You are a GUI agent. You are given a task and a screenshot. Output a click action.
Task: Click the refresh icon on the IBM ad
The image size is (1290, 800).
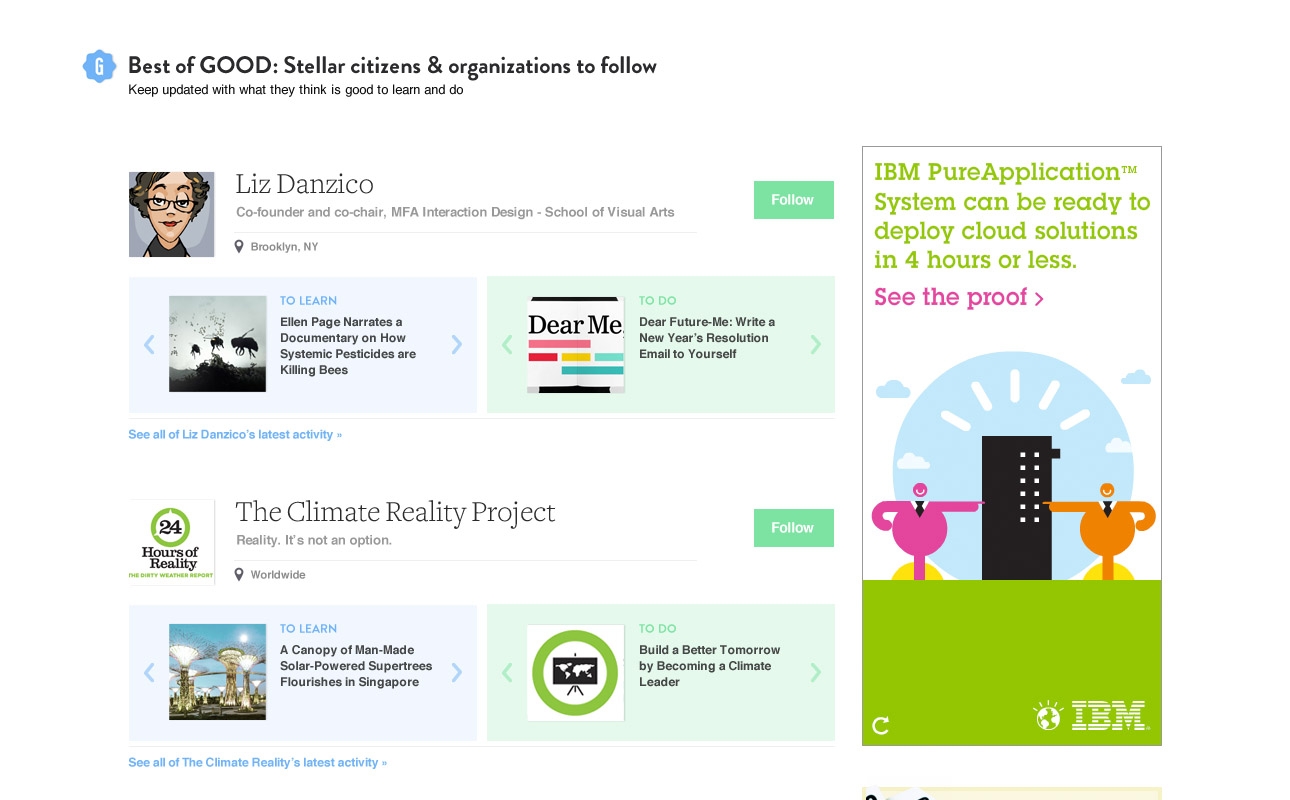pyautogui.click(x=881, y=726)
